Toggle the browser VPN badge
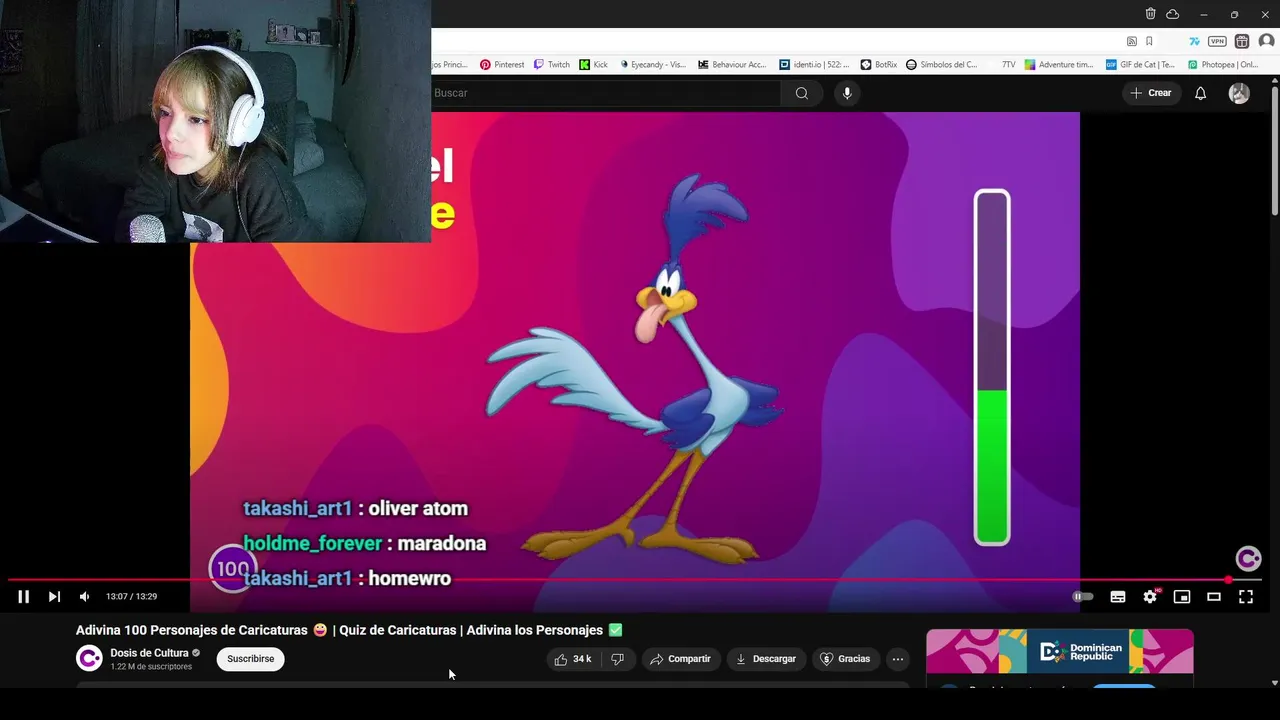1280x720 pixels. (x=1217, y=41)
